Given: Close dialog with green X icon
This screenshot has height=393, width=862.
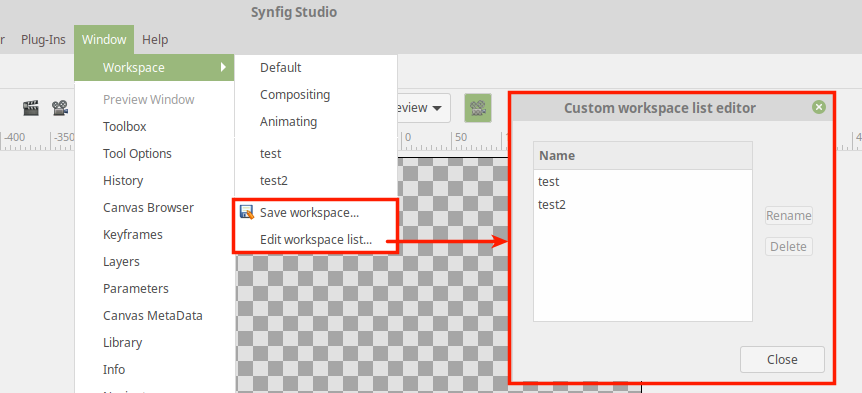Looking at the screenshot, I should pyautogui.click(x=819, y=107).
